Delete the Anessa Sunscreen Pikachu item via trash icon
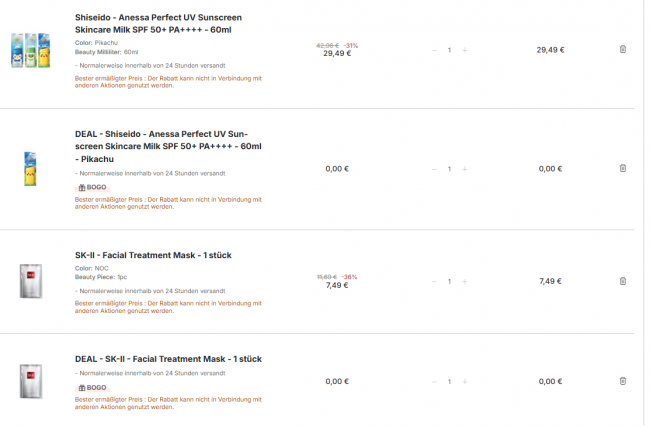650x426 pixels. tap(623, 49)
